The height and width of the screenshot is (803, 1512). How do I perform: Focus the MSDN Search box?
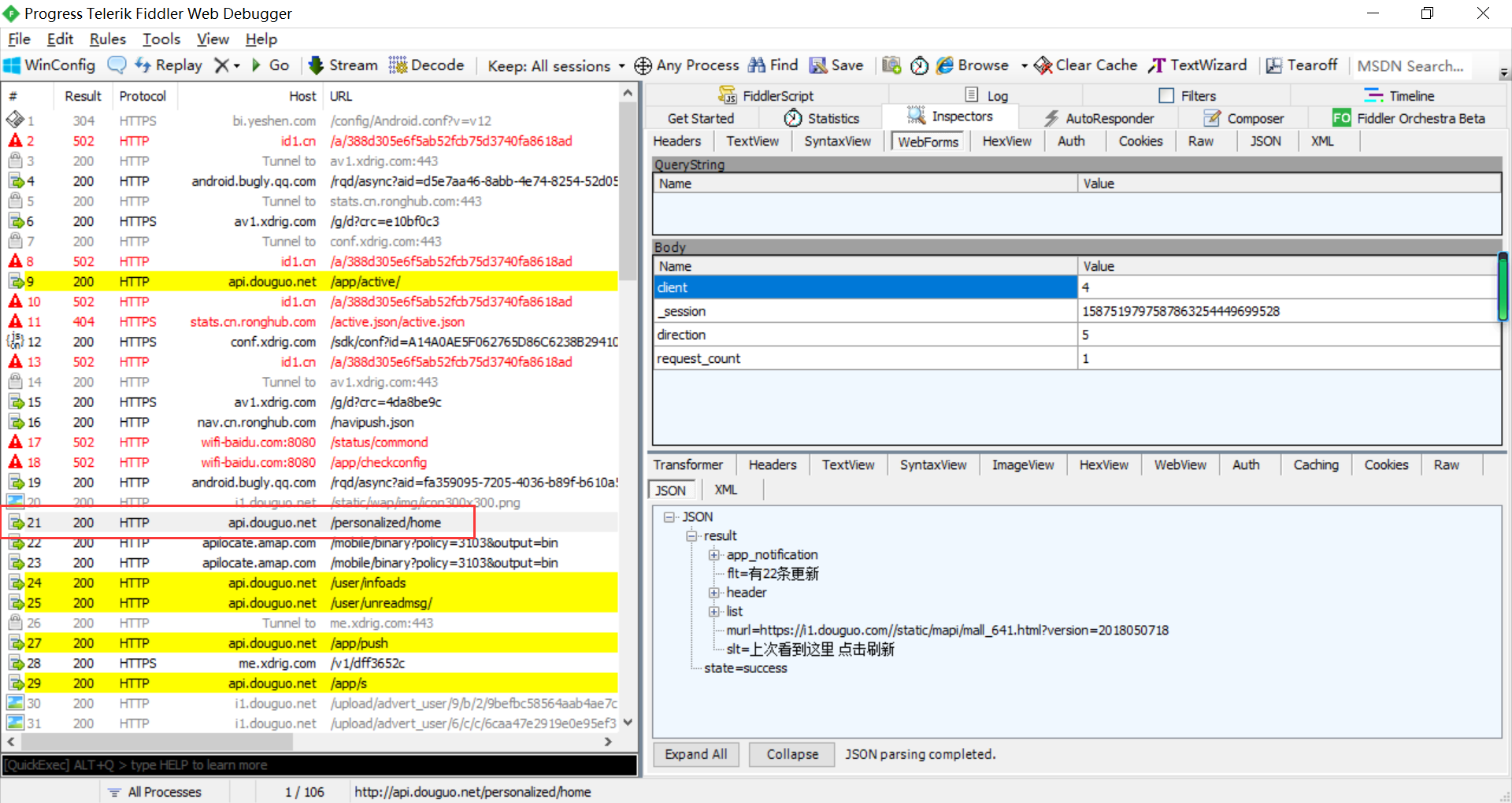1410,66
